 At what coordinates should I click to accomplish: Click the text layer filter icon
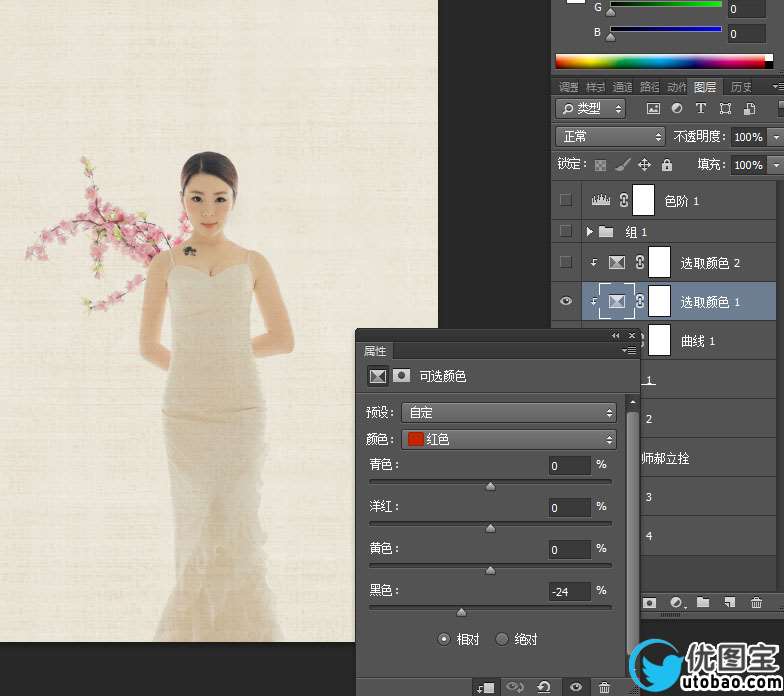[700, 108]
